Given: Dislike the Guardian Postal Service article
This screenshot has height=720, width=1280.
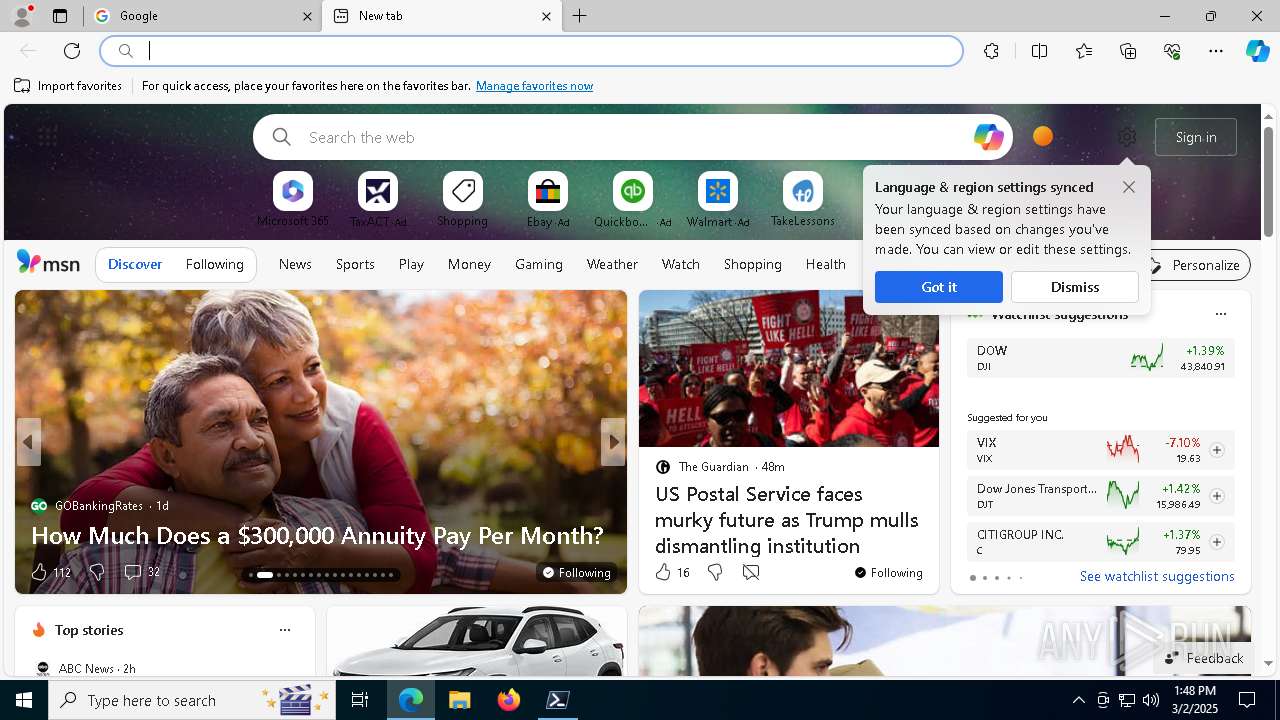Looking at the screenshot, I should [715, 572].
